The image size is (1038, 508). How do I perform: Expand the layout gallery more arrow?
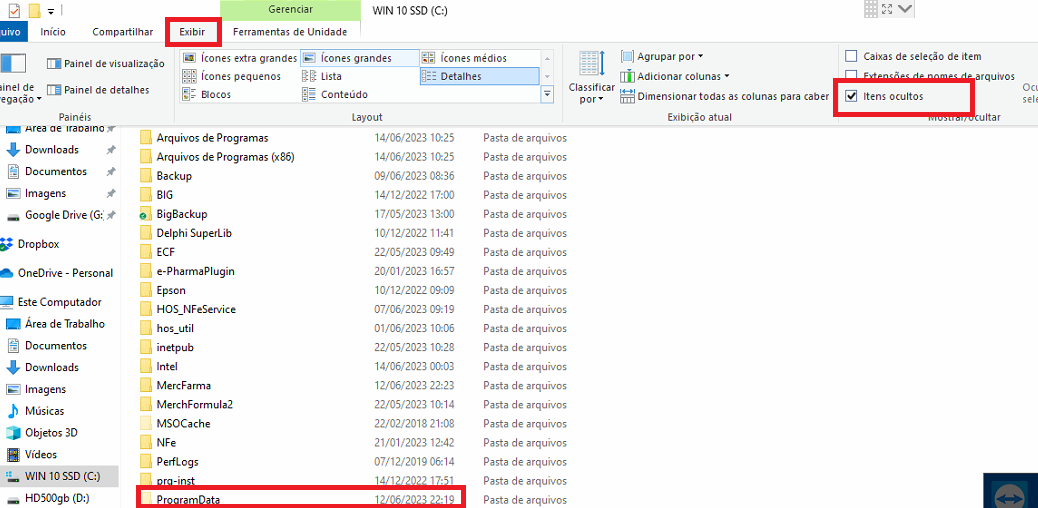point(547,96)
